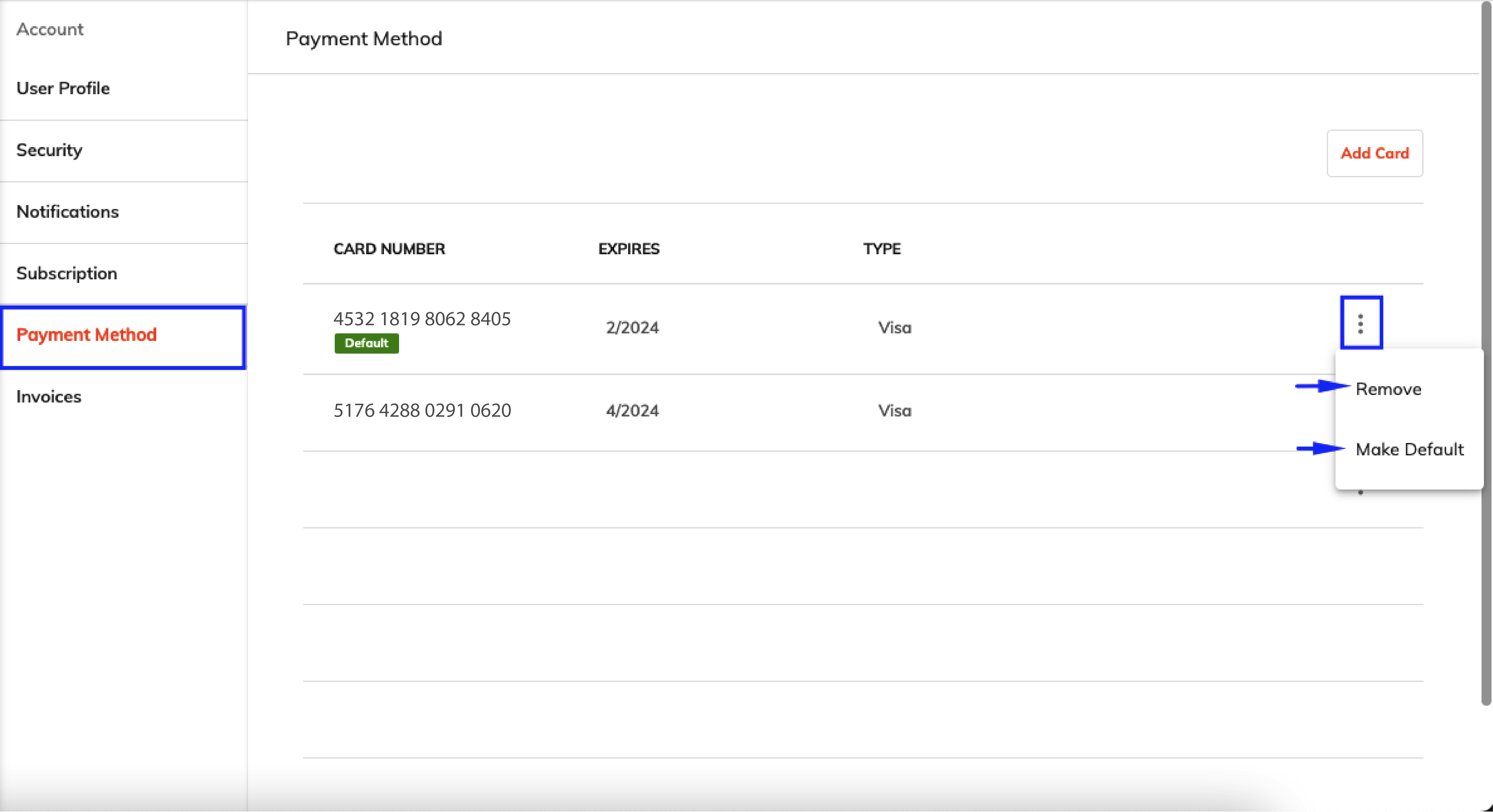
Task: Navigate to the Security section
Action: [x=49, y=150]
